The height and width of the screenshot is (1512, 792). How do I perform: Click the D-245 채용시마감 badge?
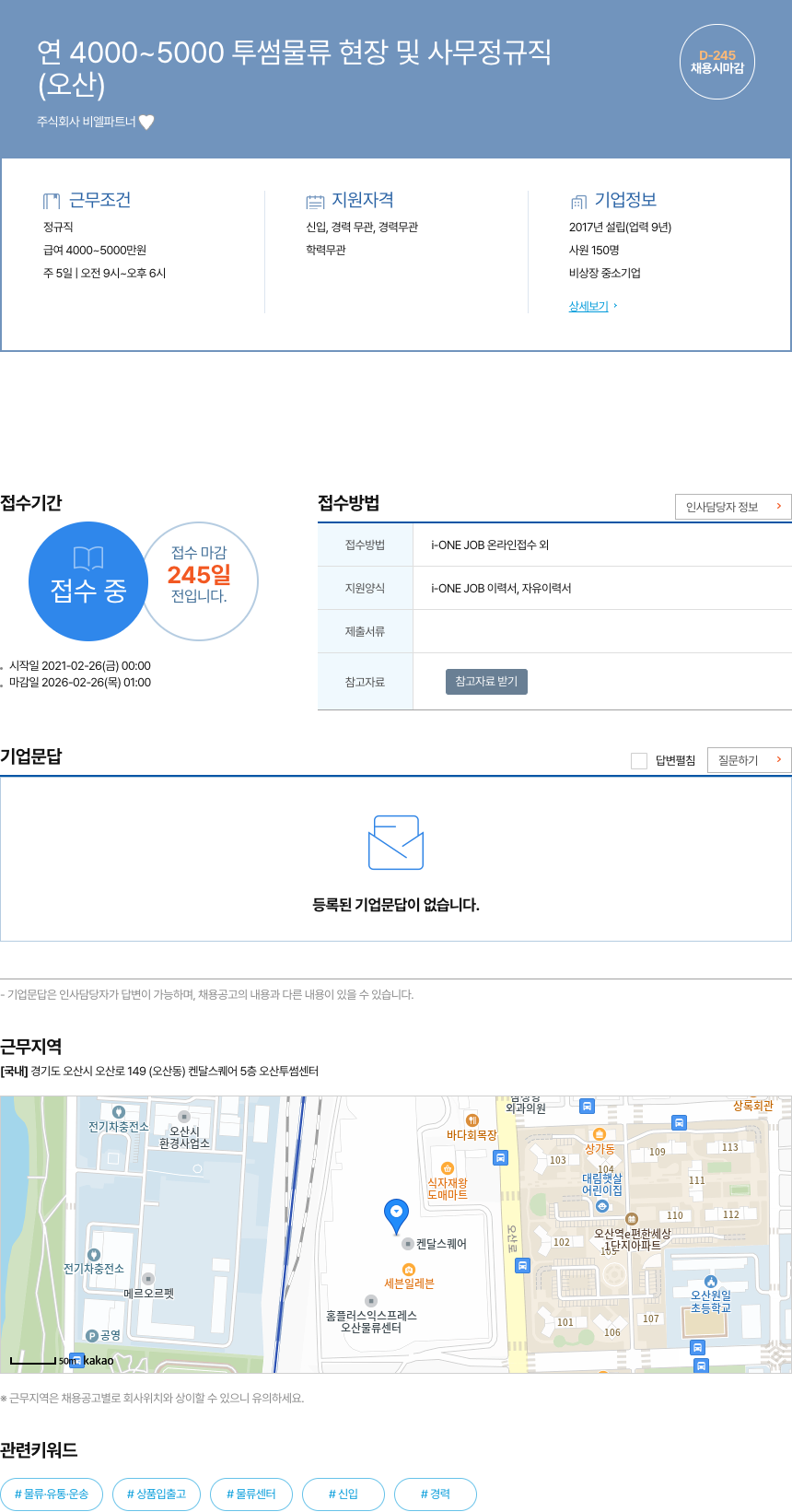(717, 62)
